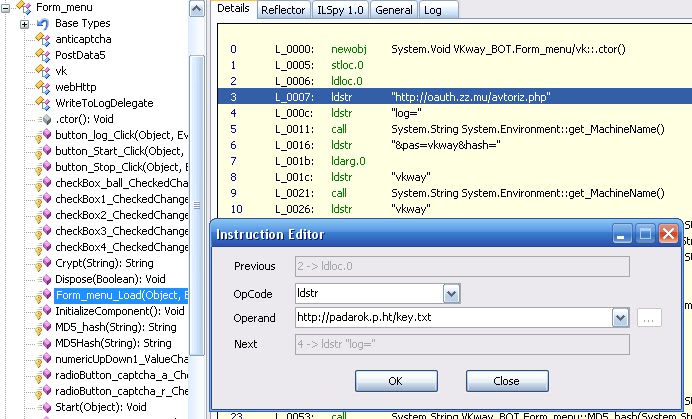Click the checkBox4_CheckedChanged method icon
This screenshot has height=419, width=692.
tap(44, 247)
